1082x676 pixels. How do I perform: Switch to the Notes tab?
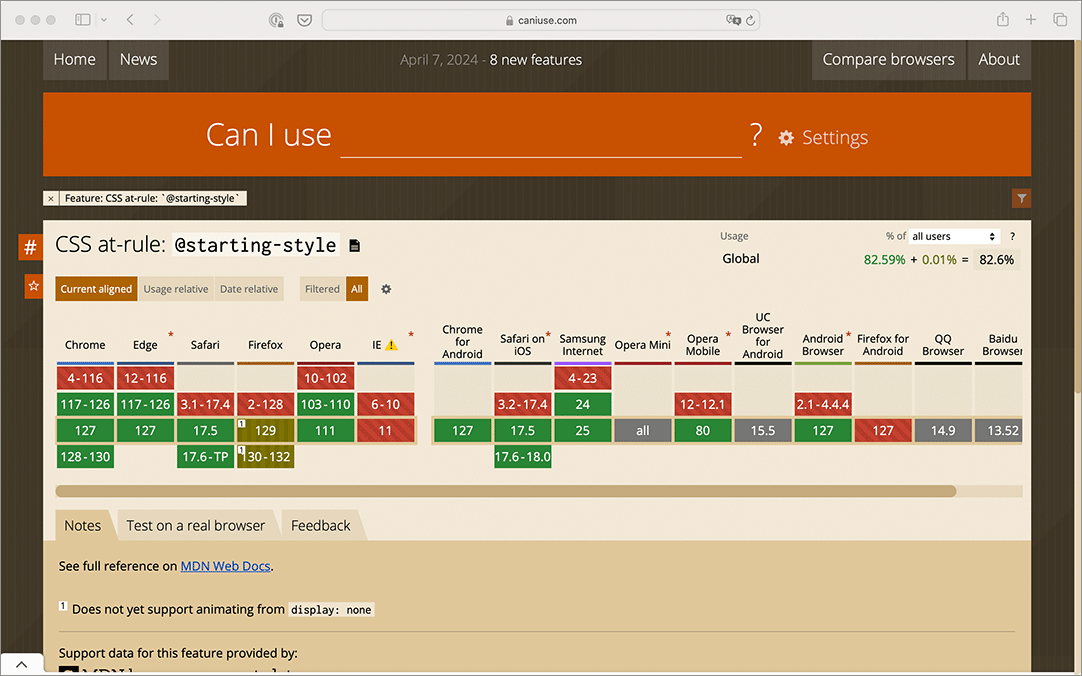point(83,526)
